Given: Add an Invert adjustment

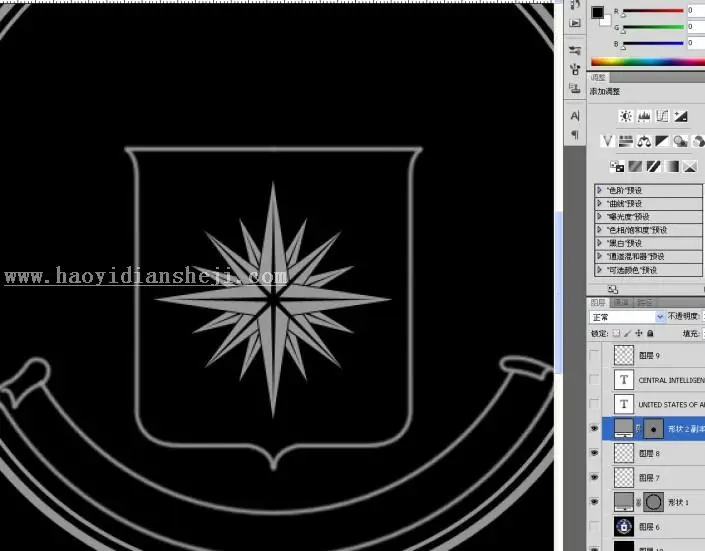Looking at the screenshot, I should click(617, 166).
